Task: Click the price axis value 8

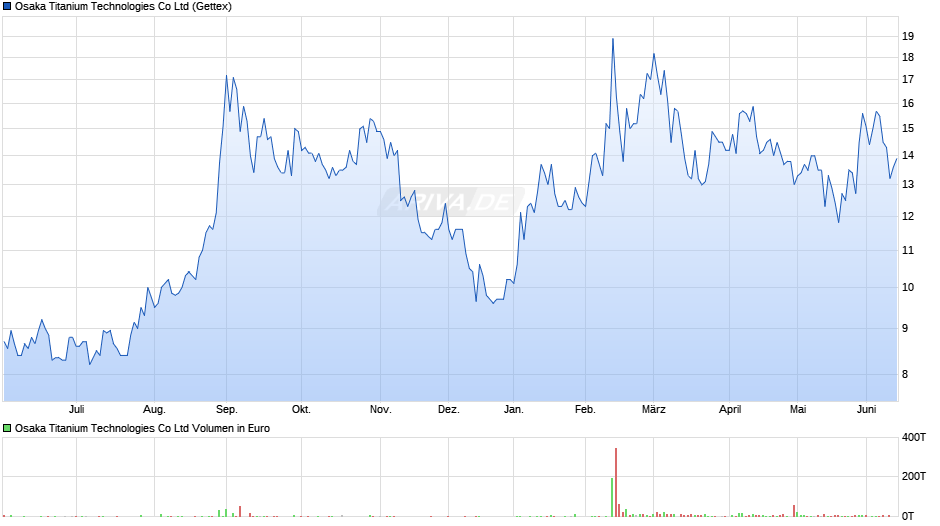Action: (905, 374)
